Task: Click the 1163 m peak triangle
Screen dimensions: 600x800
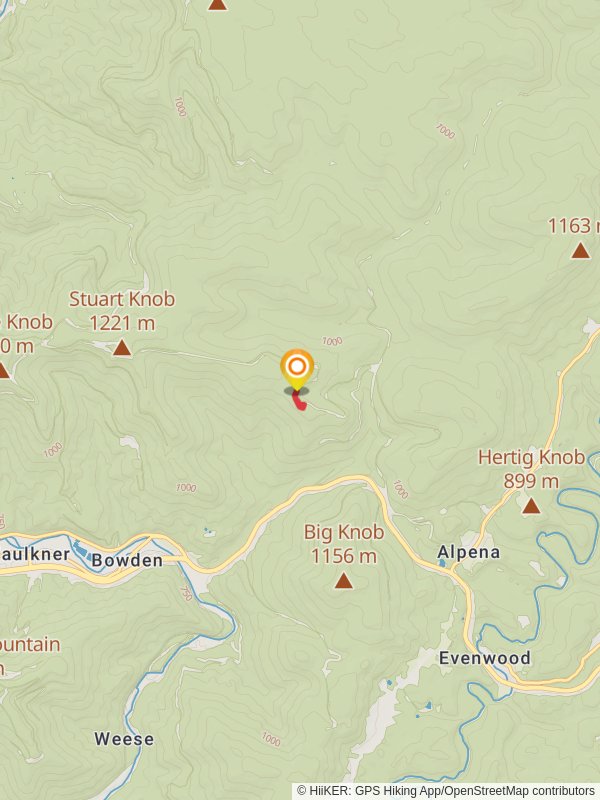Action: tap(580, 251)
